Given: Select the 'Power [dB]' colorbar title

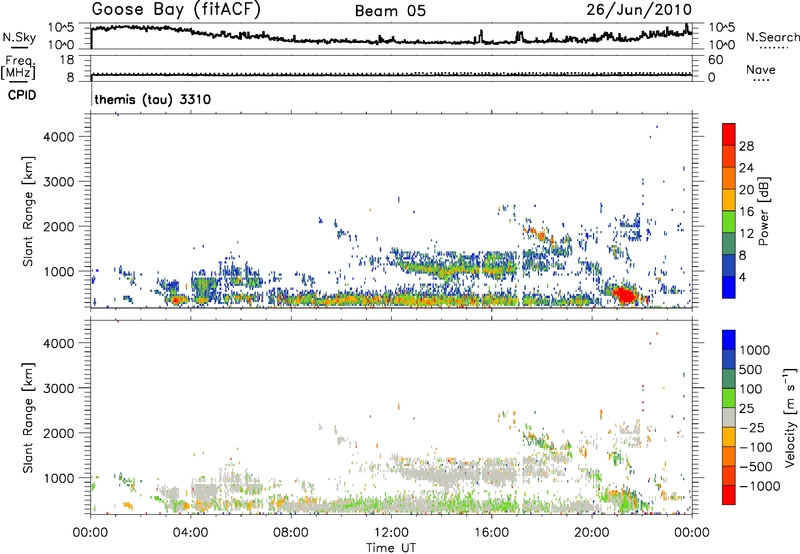Looking at the screenshot, I should 764,211.
